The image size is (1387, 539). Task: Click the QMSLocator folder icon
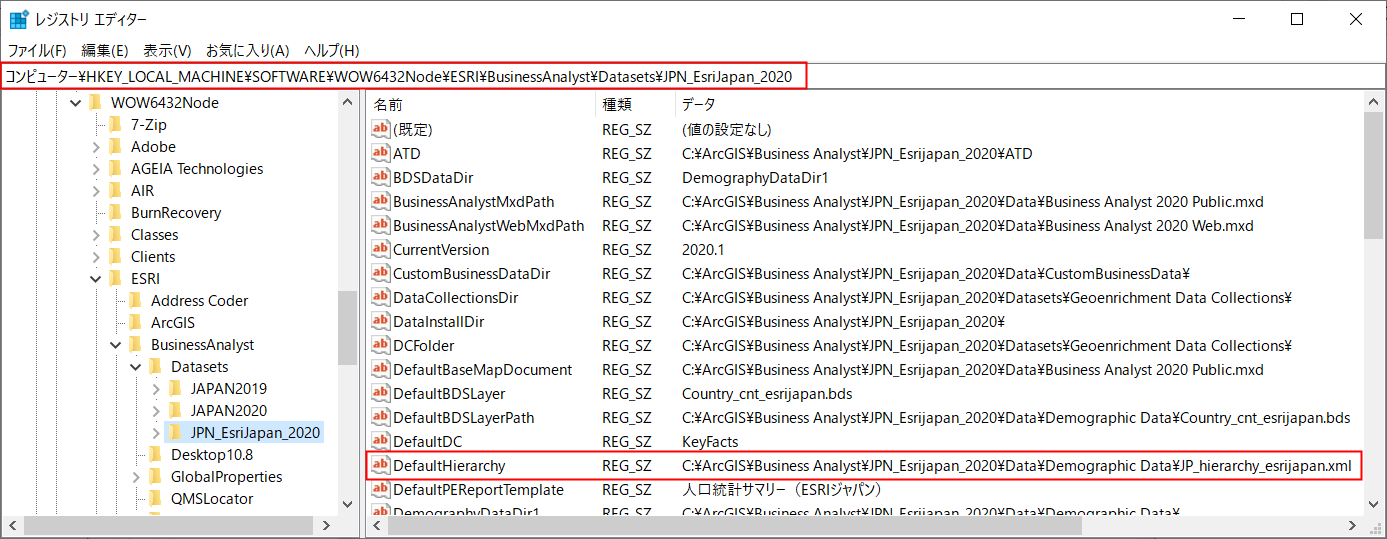tap(156, 498)
